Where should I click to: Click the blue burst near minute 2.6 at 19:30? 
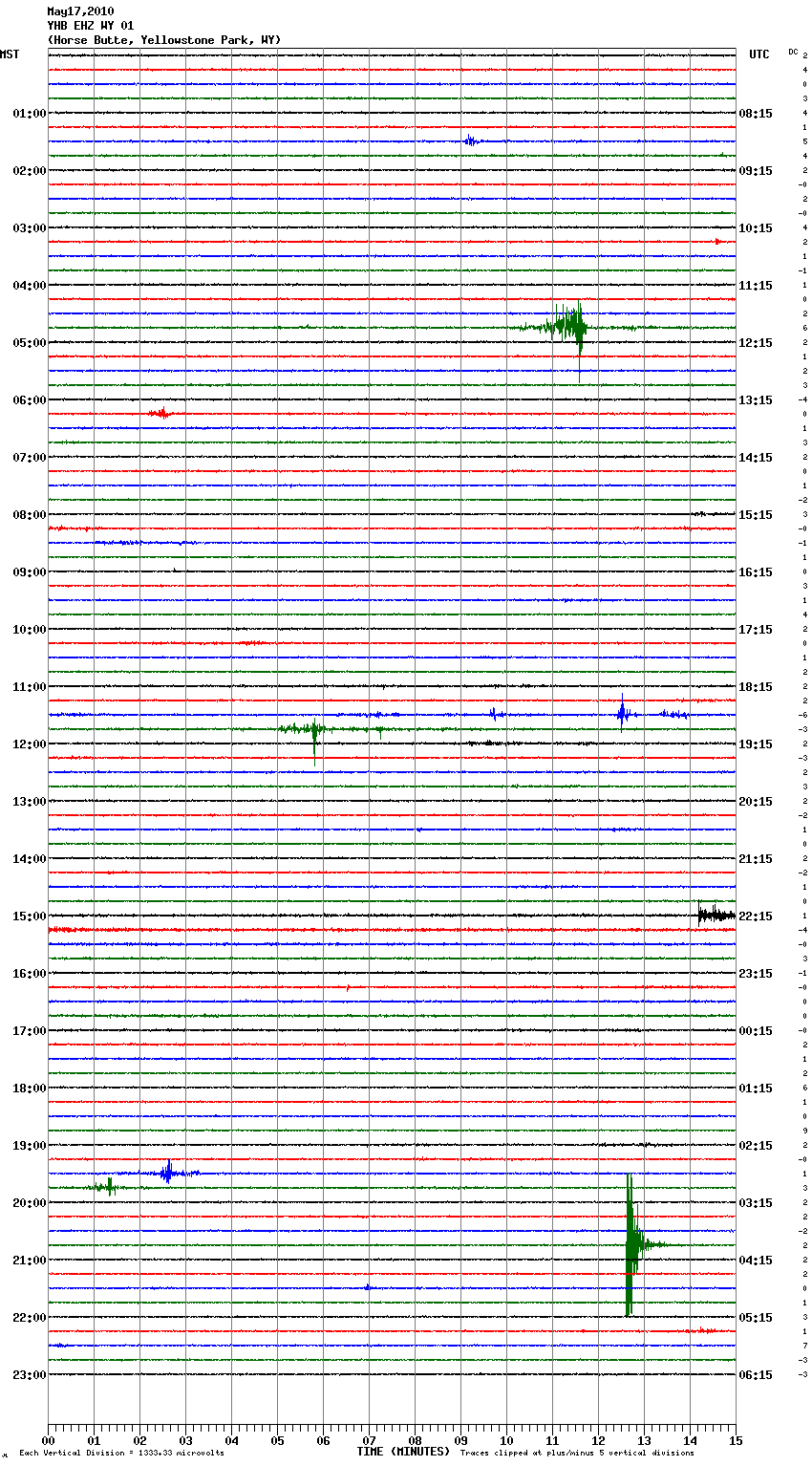167,1173
